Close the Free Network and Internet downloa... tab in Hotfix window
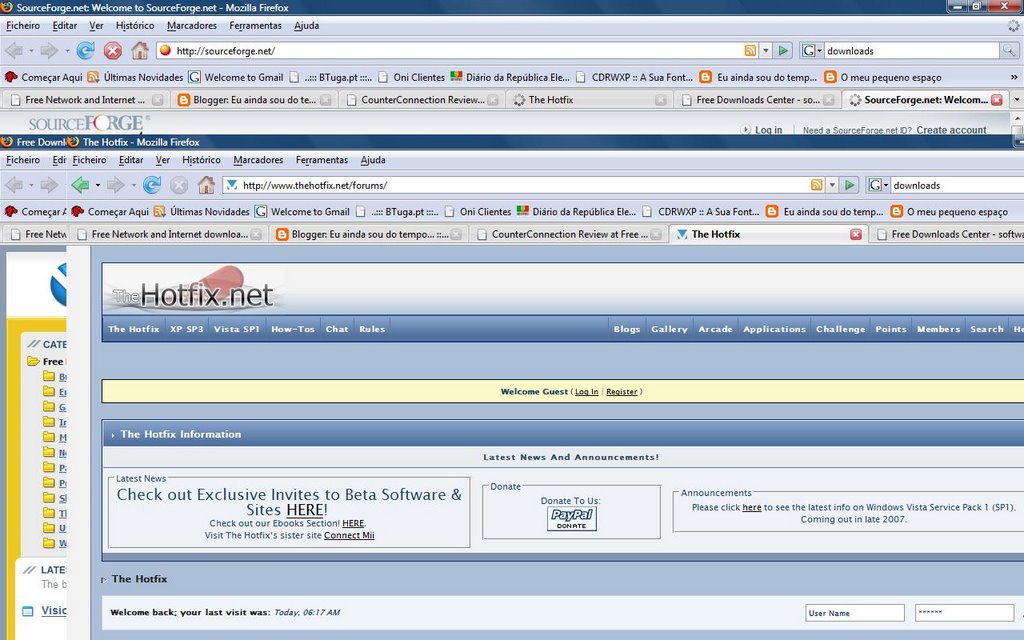Screen dimensions: 1024x640 point(257,234)
